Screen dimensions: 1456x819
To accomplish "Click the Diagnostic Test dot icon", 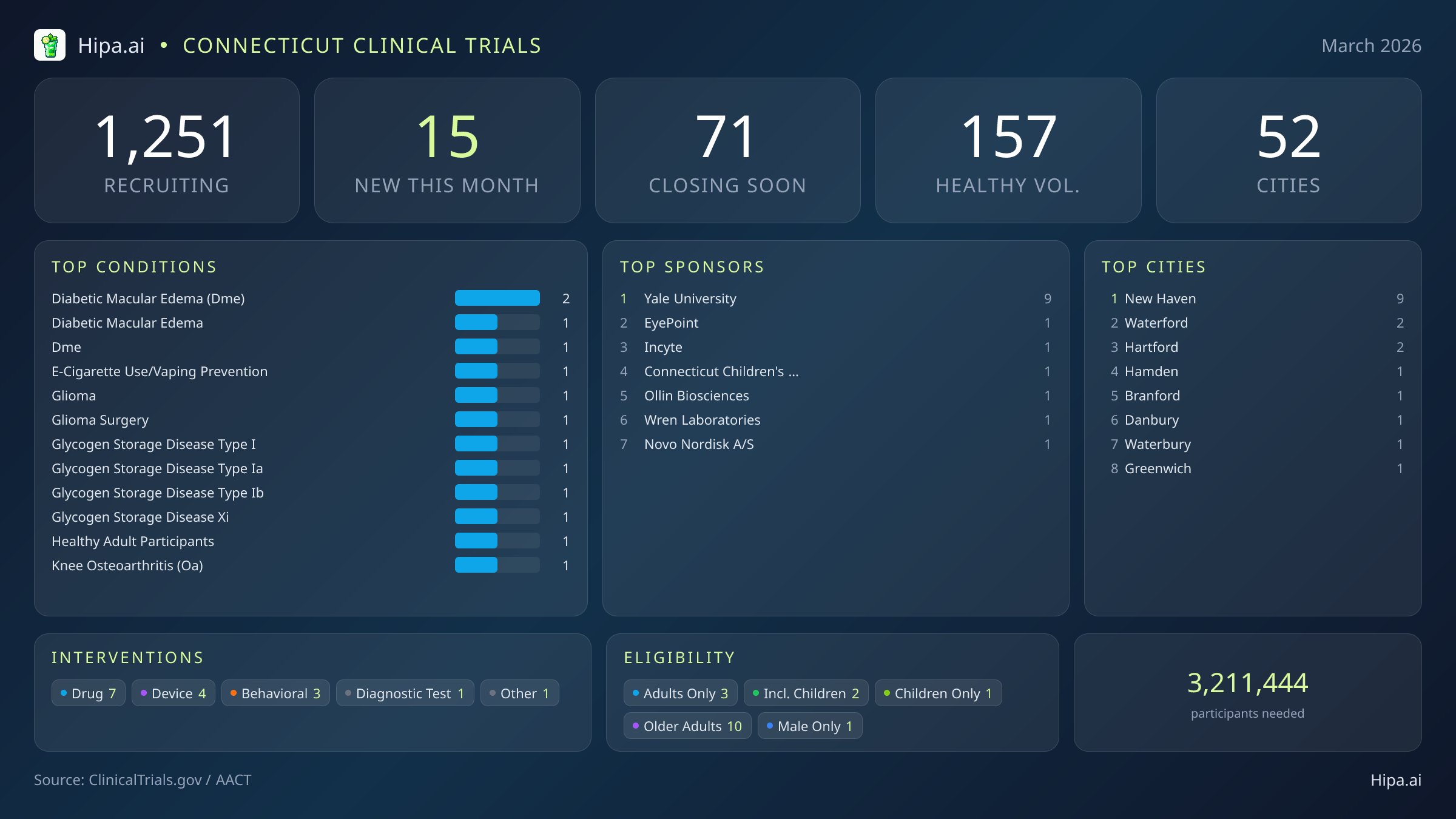I will pos(348,693).
